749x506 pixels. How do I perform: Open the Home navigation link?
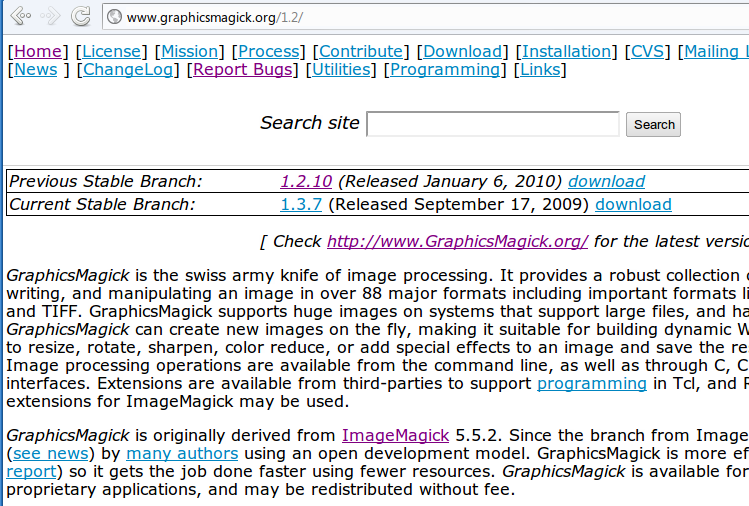pos(38,51)
